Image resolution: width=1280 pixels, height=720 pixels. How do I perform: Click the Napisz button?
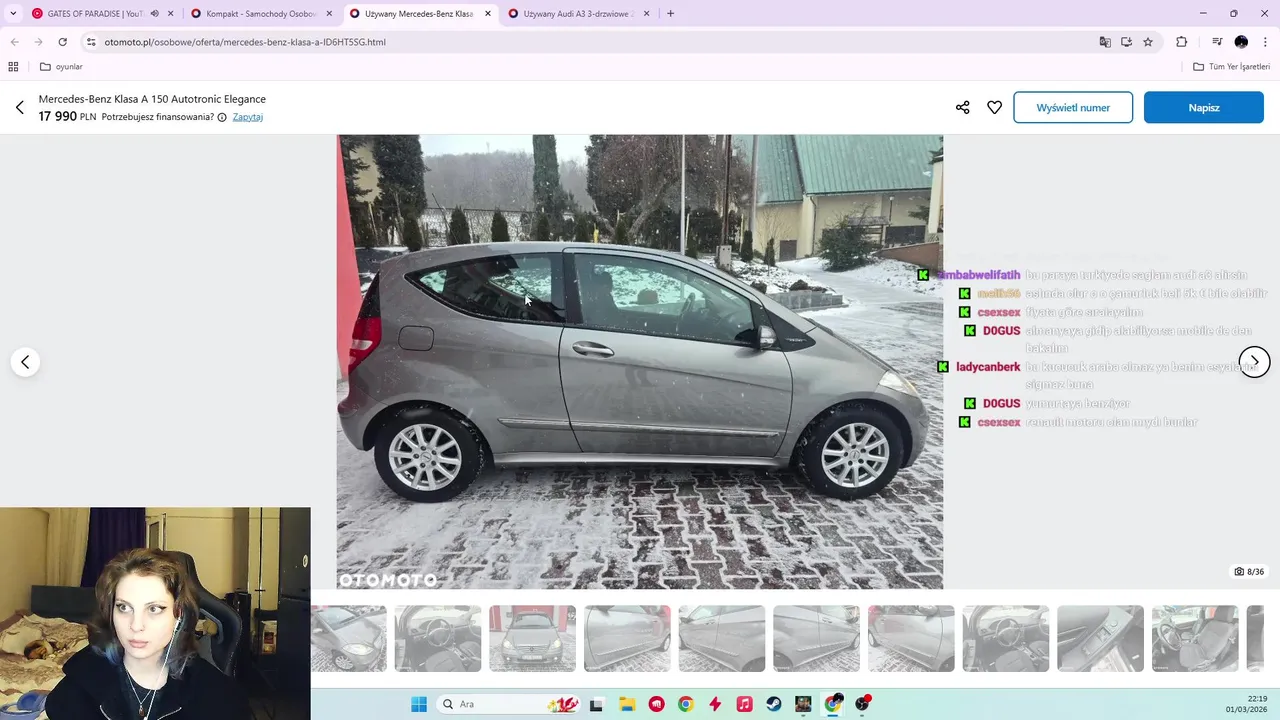[1204, 107]
